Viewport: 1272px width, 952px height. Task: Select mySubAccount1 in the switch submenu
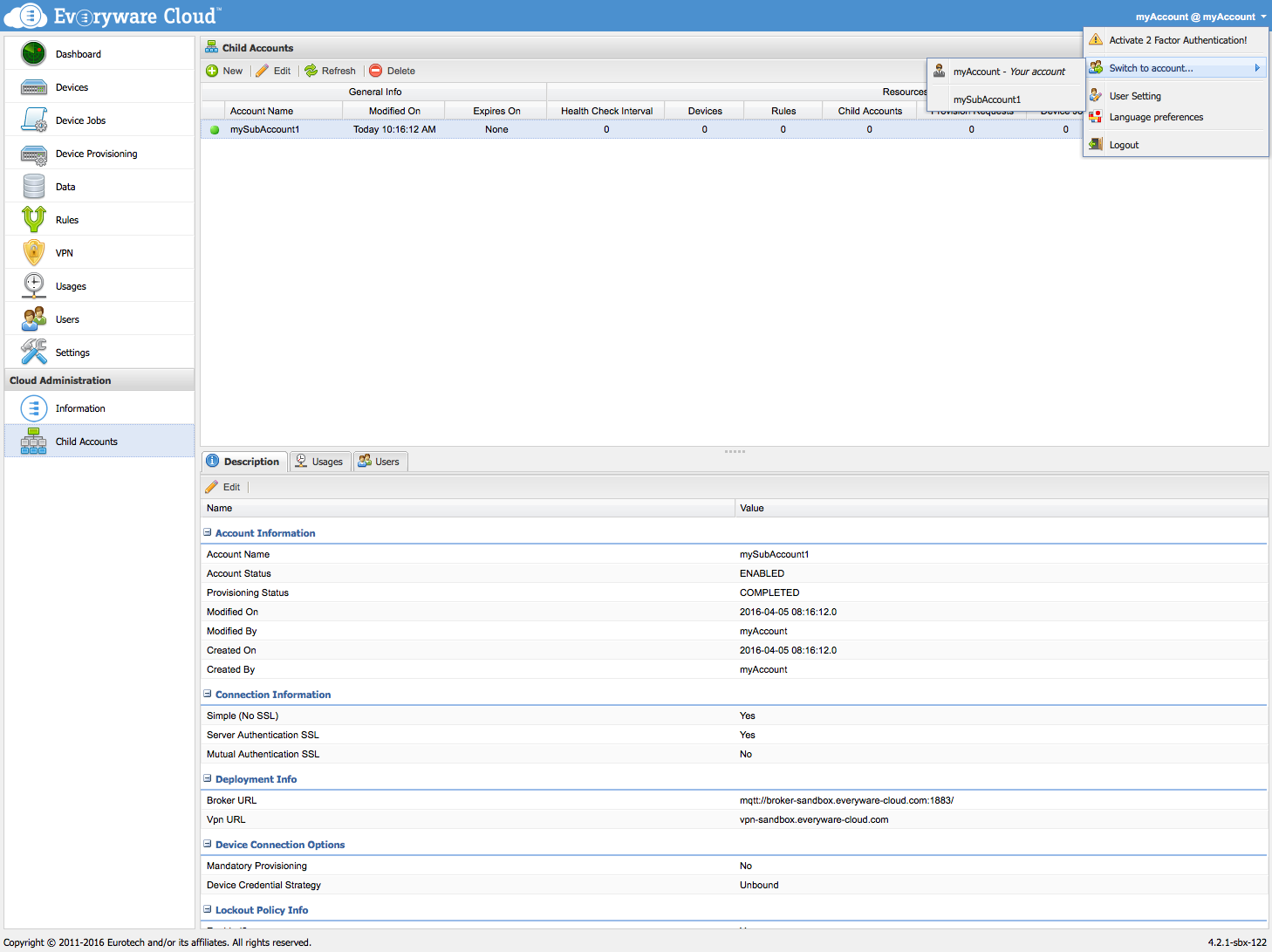(x=987, y=99)
